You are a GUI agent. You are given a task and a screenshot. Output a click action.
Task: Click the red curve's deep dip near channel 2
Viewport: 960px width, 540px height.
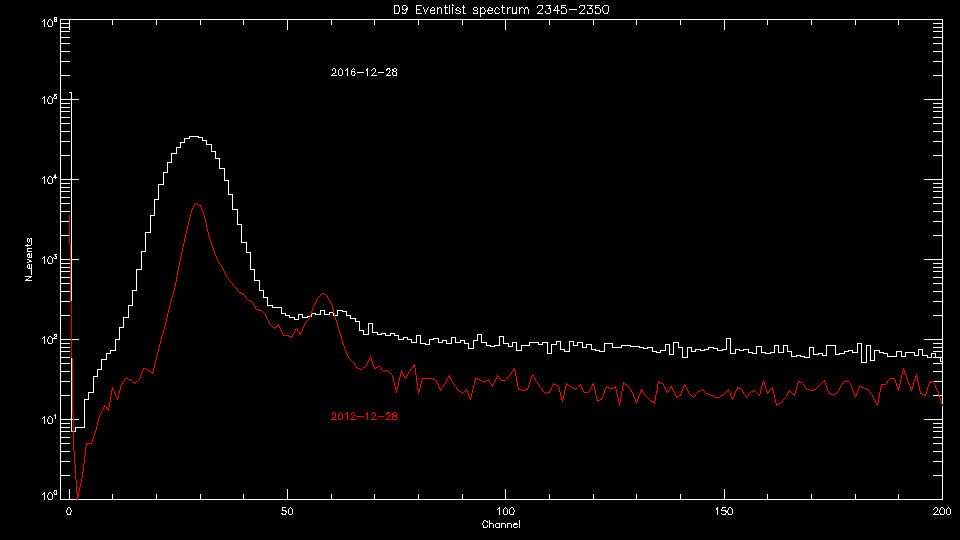pyautogui.click(x=78, y=496)
